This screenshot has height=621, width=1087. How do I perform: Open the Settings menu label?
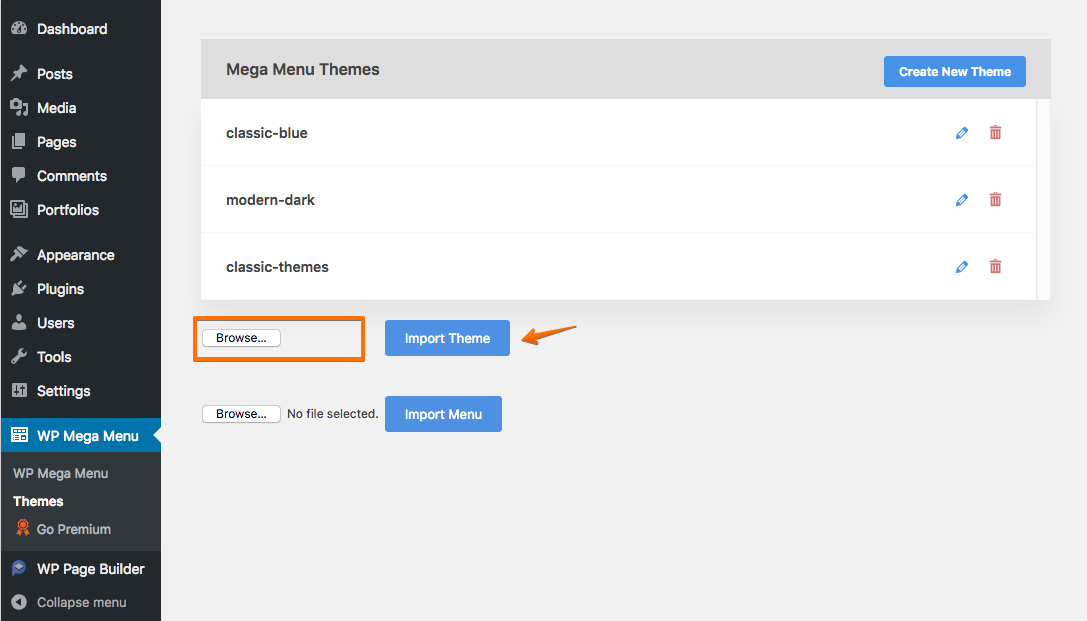pos(64,391)
